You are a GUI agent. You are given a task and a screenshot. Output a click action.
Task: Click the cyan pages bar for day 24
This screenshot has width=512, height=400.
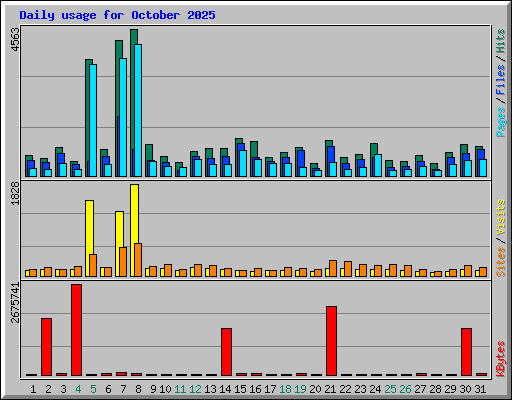tap(378, 165)
